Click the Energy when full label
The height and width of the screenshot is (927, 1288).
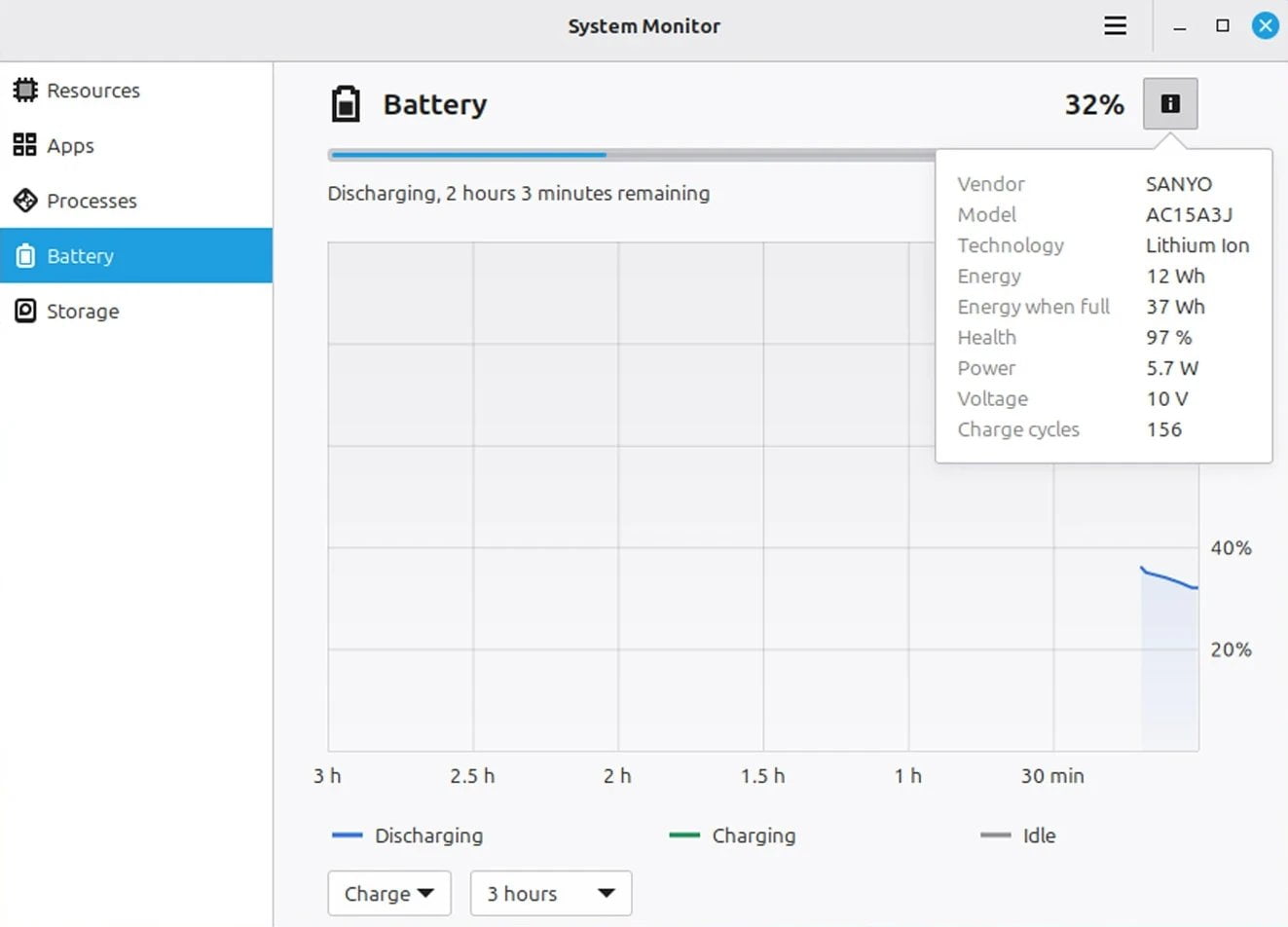click(1034, 307)
